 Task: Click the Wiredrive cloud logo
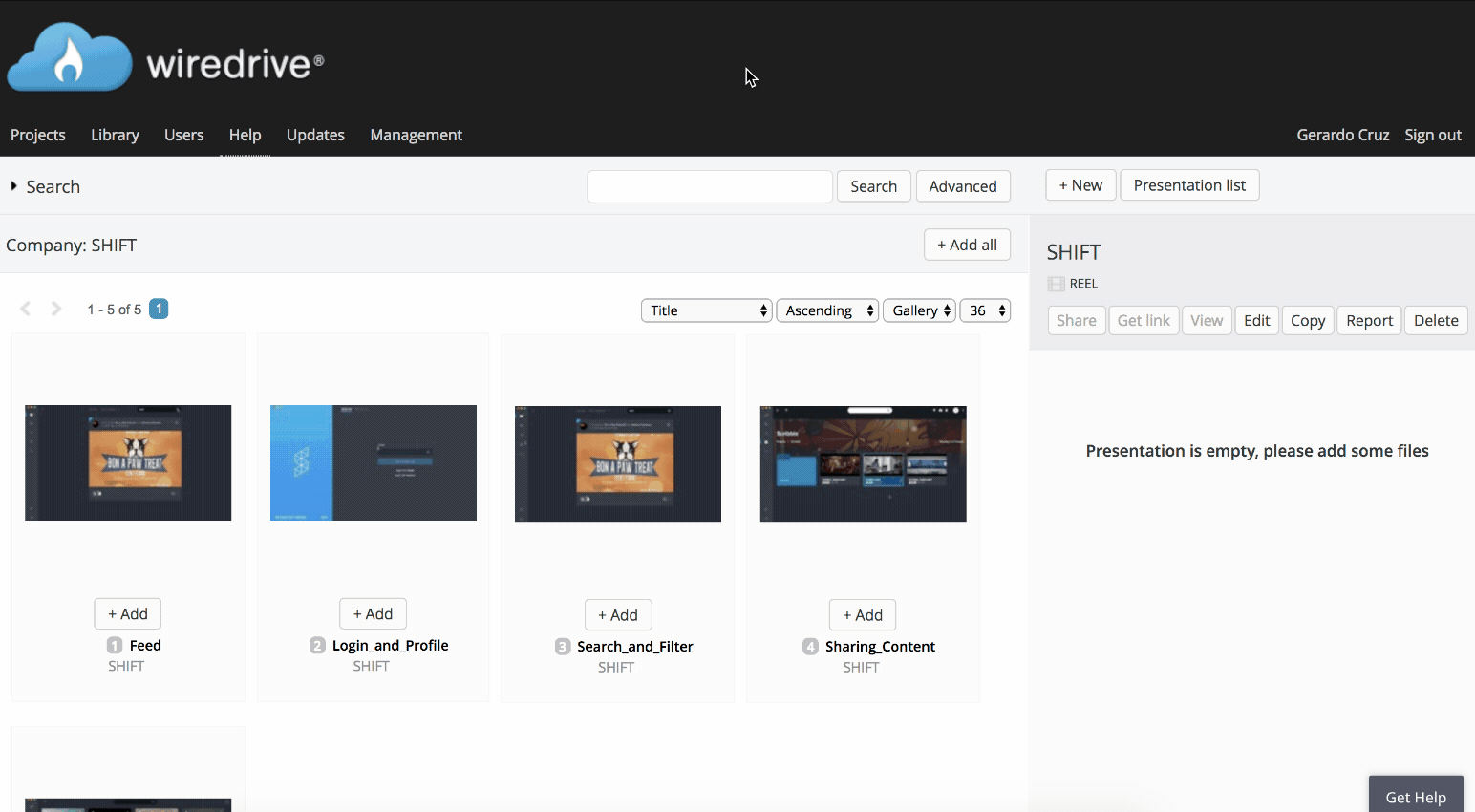click(x=69, y=55)
